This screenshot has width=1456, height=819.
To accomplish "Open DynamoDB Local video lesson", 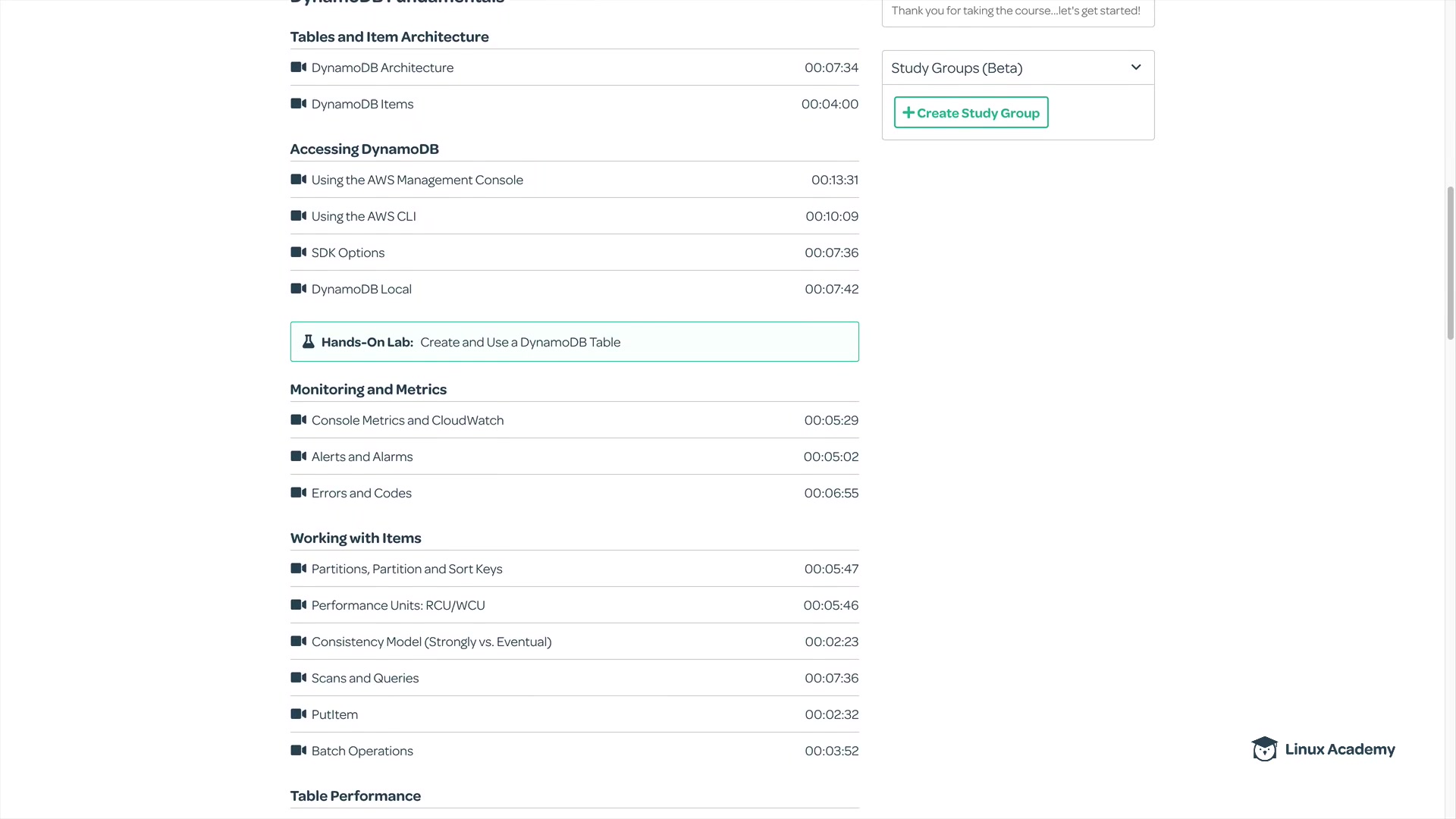I will pyautogui.click(x=362, y=289).
